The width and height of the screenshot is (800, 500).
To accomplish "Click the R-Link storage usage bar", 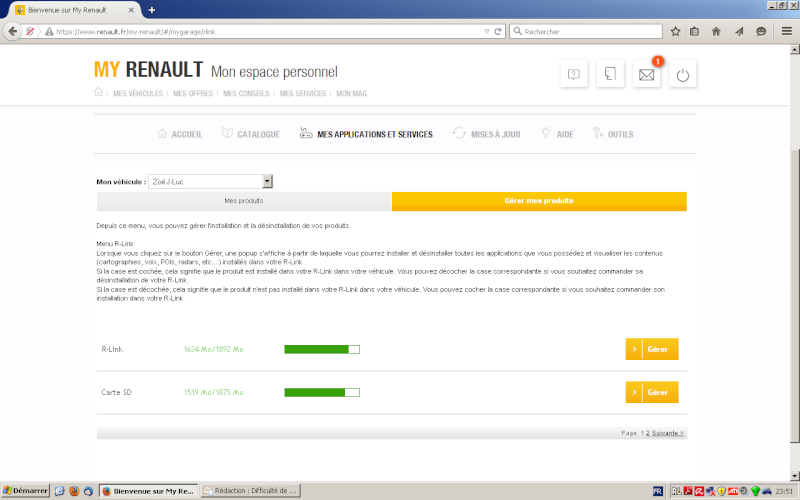I will click(322, 349).
